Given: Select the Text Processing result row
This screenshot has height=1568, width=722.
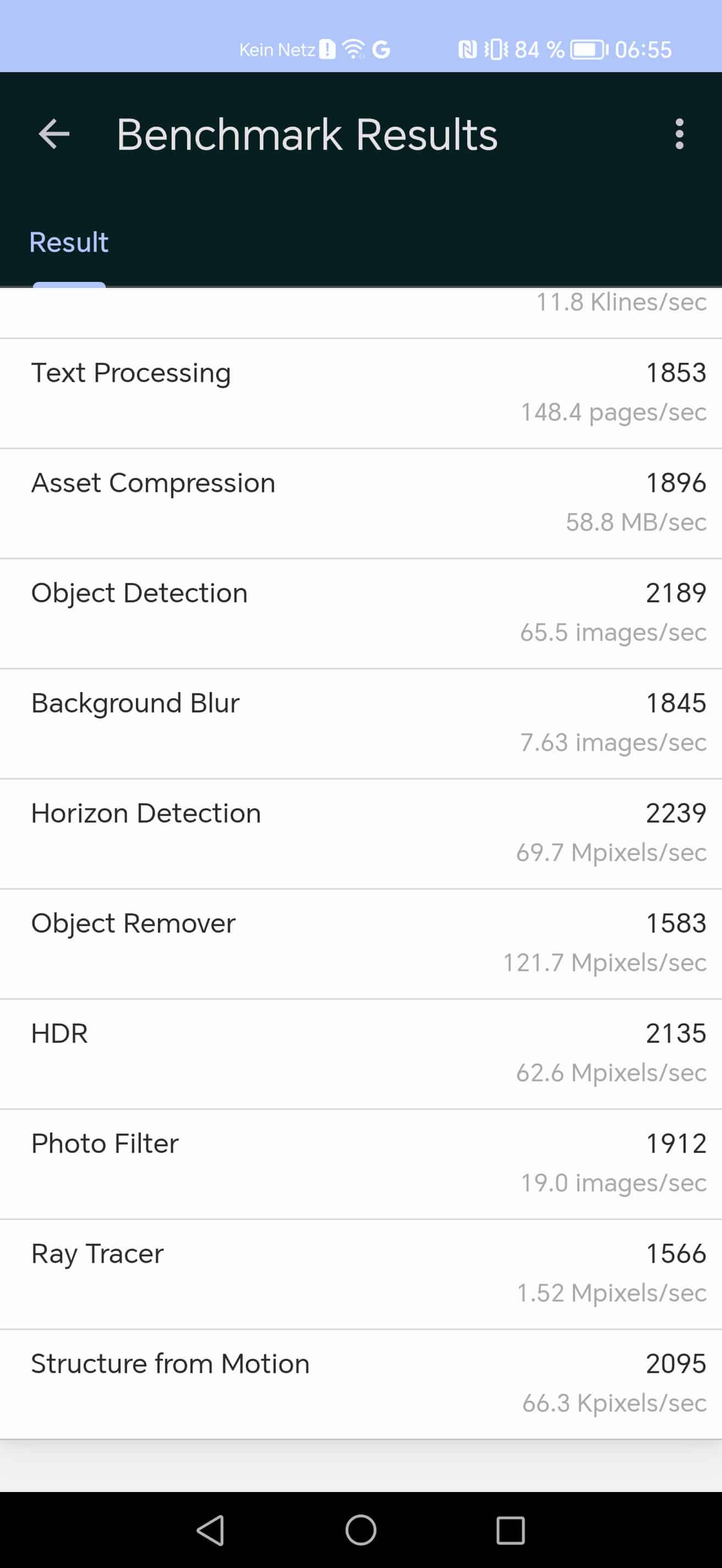Looking at the screenshot, I should [360, 393].
